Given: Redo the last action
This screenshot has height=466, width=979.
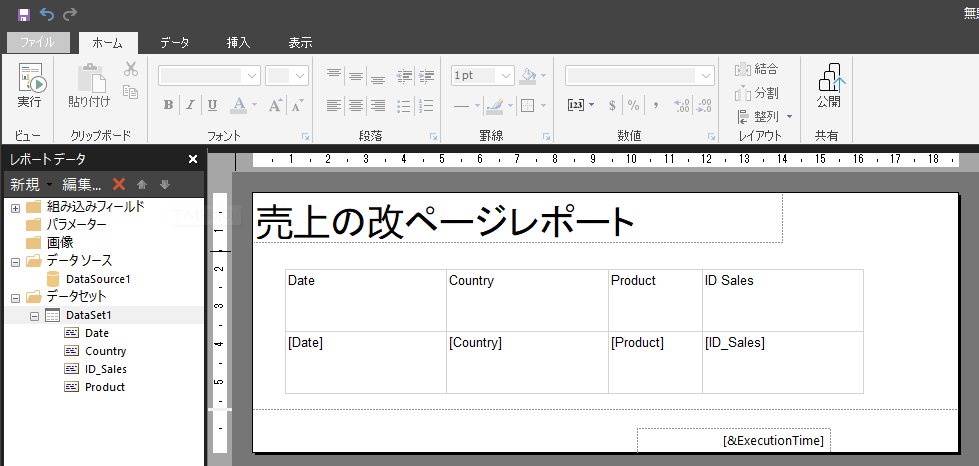Looking at the screenshot, I should click(70, 14).
